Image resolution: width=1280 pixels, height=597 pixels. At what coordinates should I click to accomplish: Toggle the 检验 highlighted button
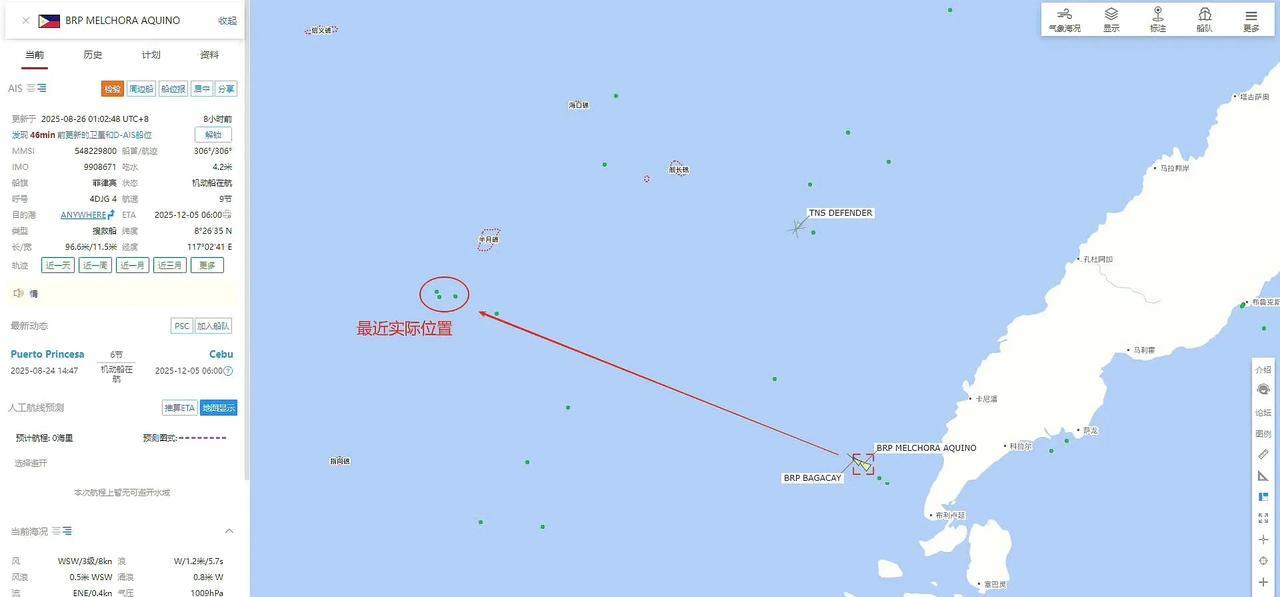(112, 89)
